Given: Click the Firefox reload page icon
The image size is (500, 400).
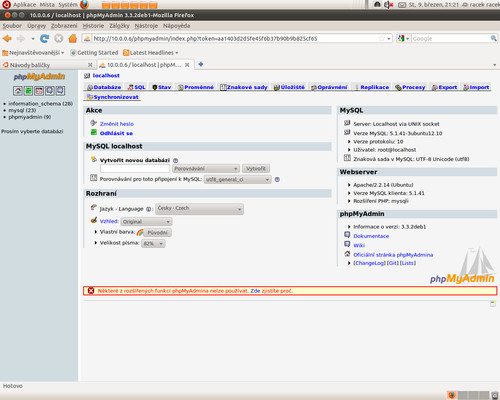Looking at the screenshot, I should click(44, 39).
